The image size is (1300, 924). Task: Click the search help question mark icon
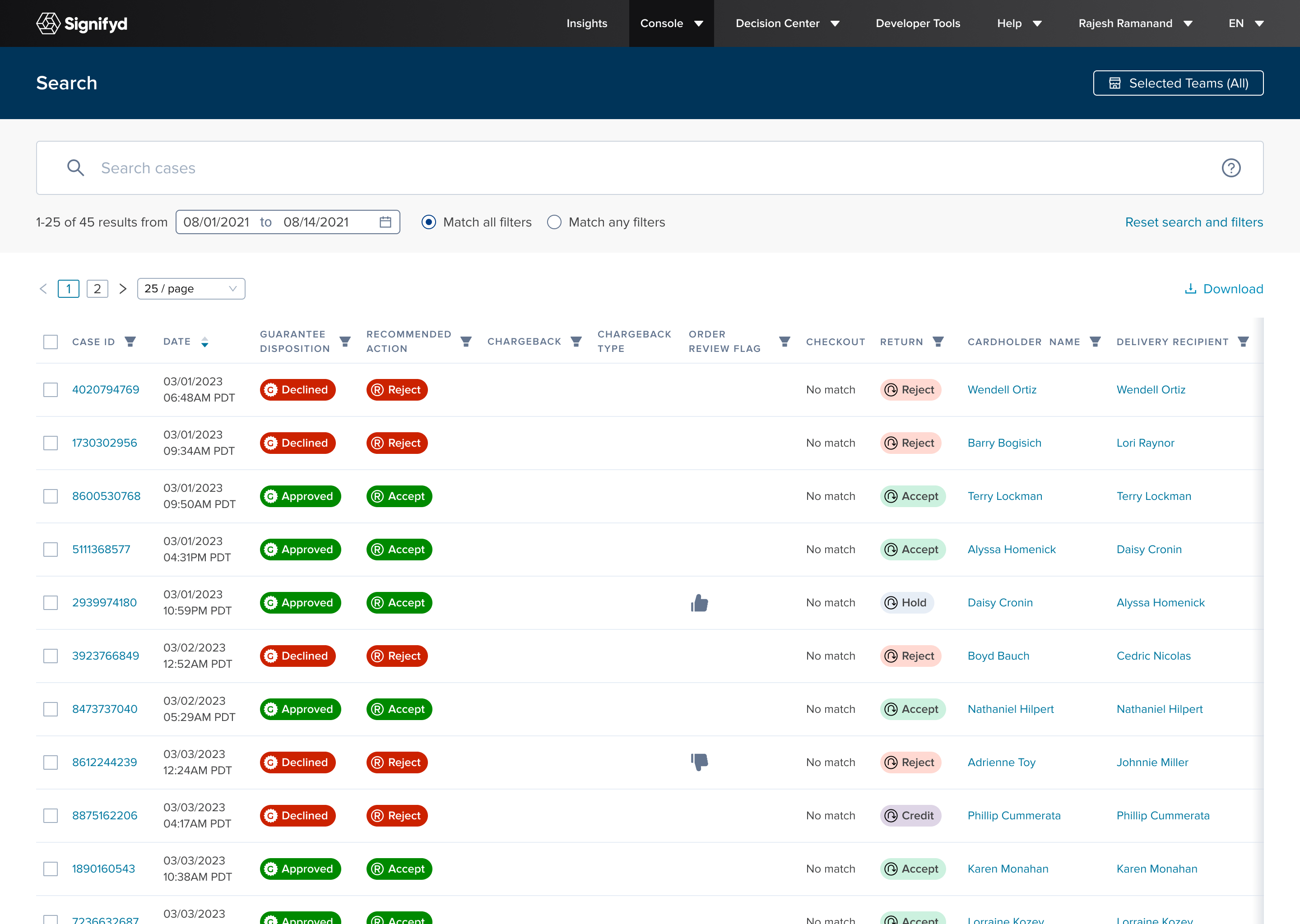tap(1230, 168)
